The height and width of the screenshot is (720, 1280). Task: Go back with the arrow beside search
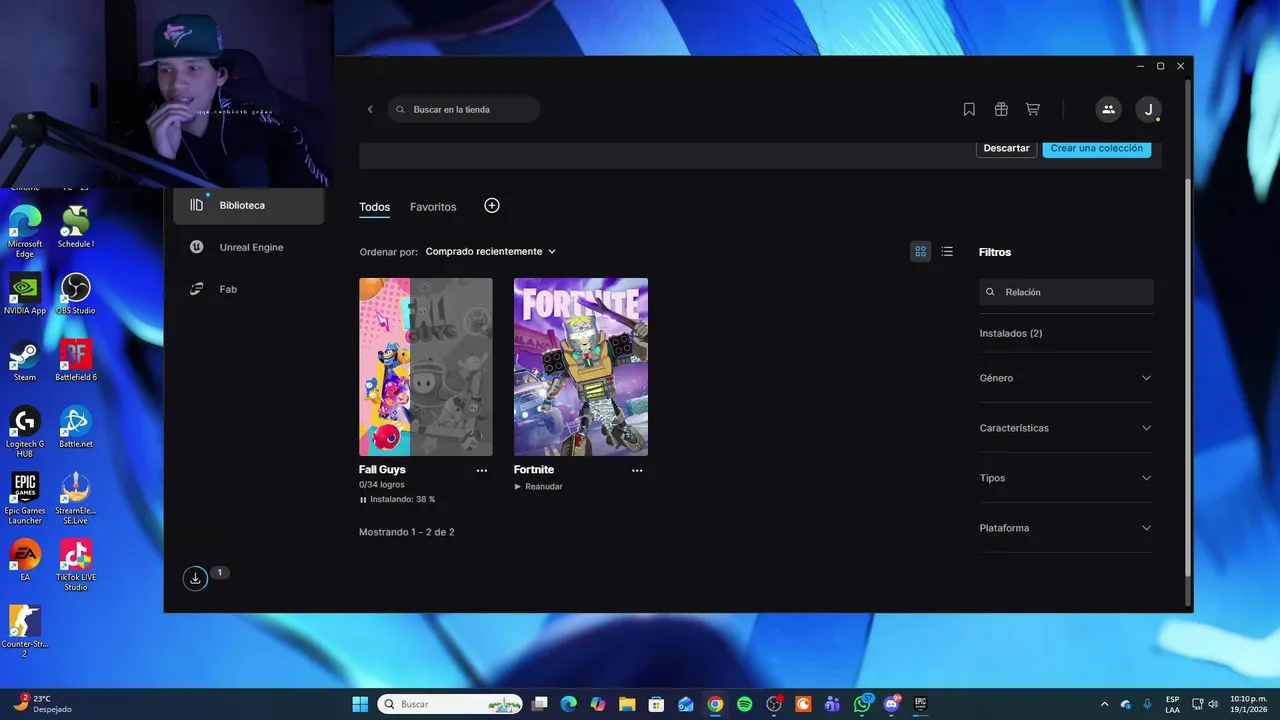point(370,109)
